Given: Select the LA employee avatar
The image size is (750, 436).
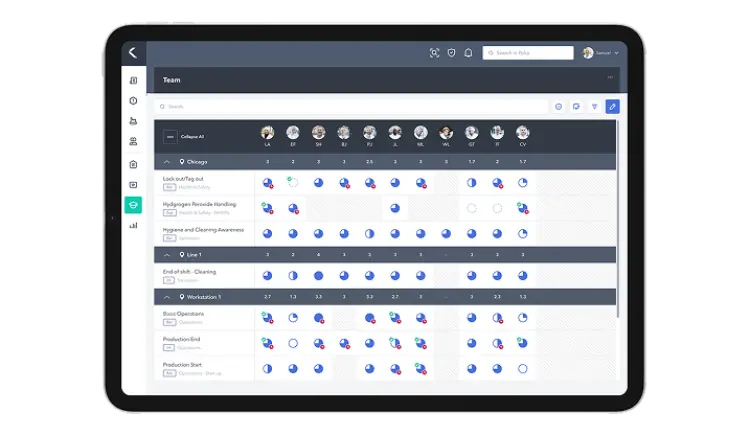Looking at the screenshot, I should [267, 132].
